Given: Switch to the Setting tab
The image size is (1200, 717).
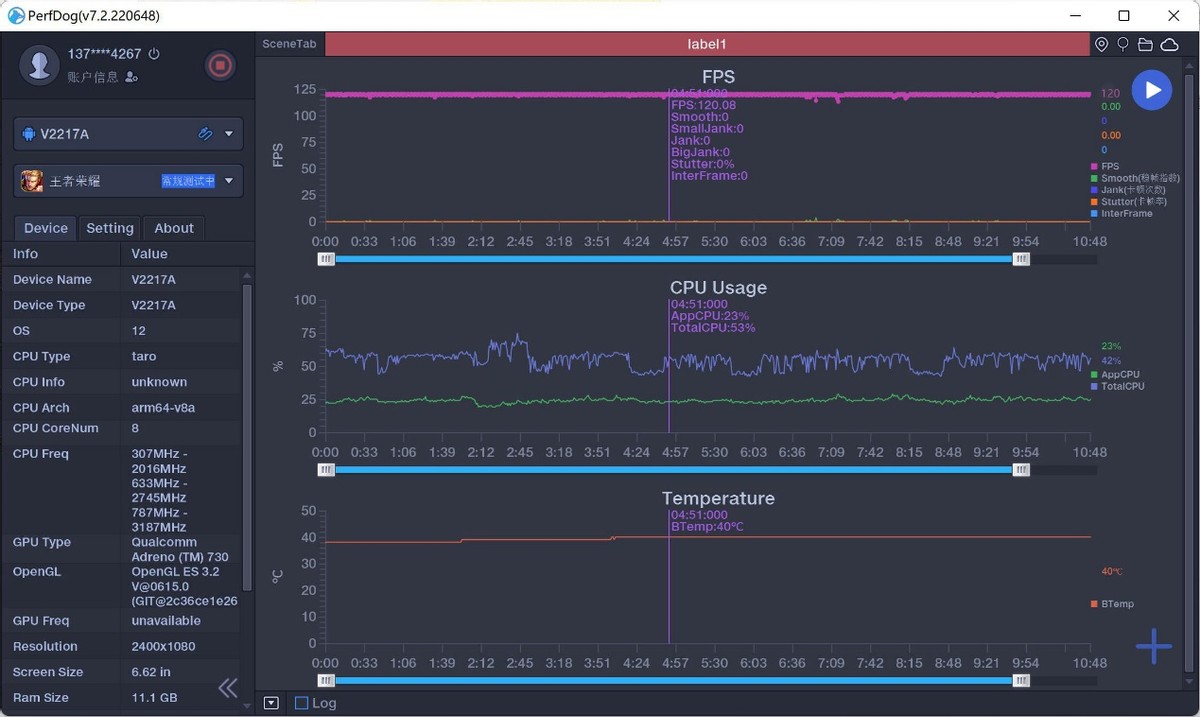Looking at the screenshot, I should [110, 228].
